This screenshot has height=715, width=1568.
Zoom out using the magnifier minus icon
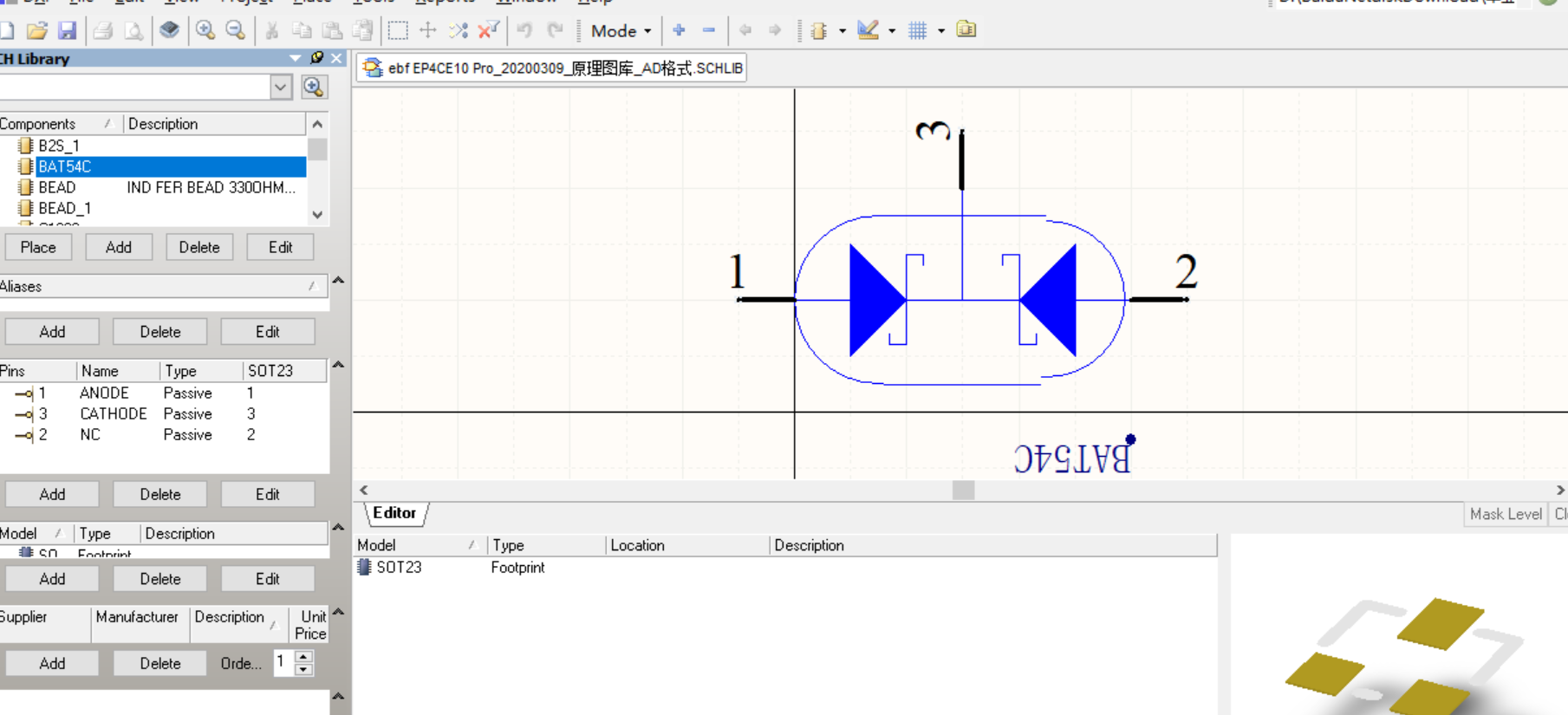click(x=235, y=30)
